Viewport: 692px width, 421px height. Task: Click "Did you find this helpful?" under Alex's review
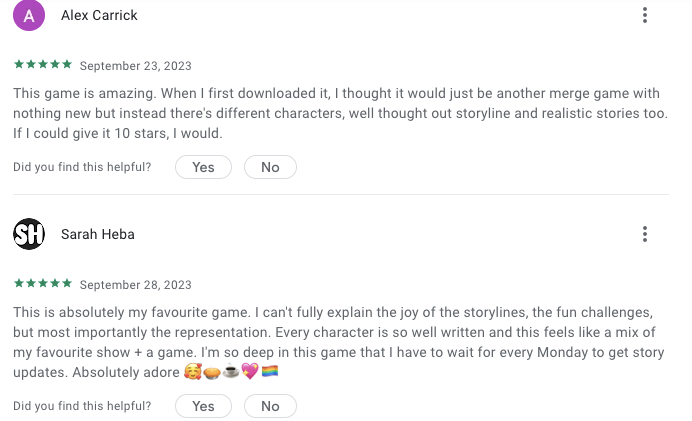tap(82, 167)
